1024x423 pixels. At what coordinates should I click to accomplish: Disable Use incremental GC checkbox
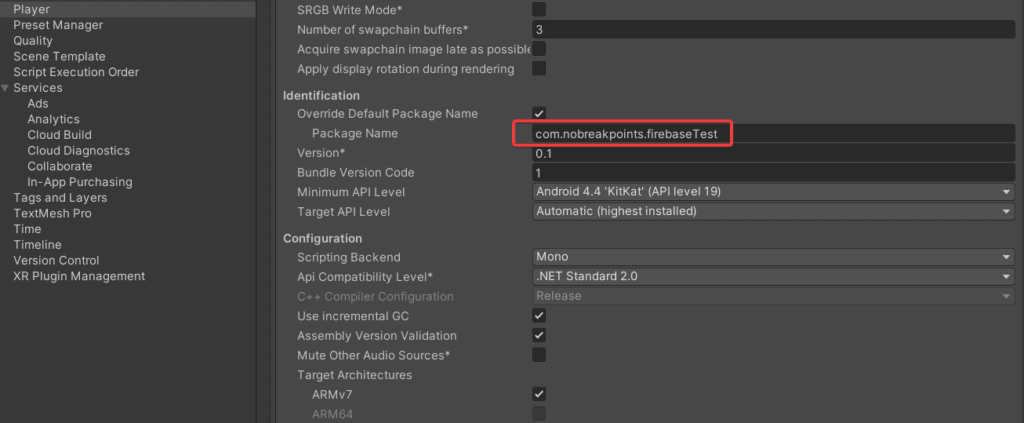[539, 316]
